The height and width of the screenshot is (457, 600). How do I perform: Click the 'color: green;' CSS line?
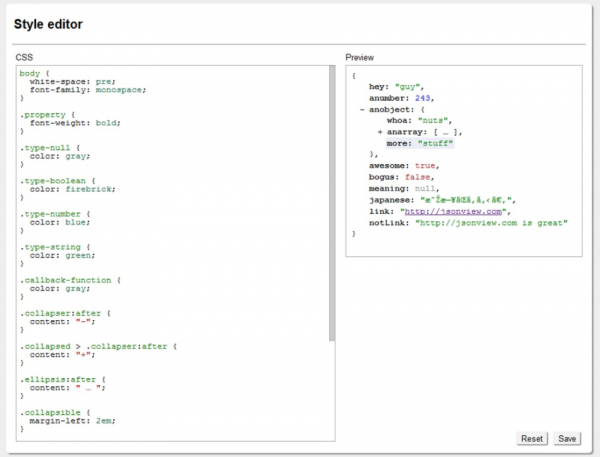62,255
